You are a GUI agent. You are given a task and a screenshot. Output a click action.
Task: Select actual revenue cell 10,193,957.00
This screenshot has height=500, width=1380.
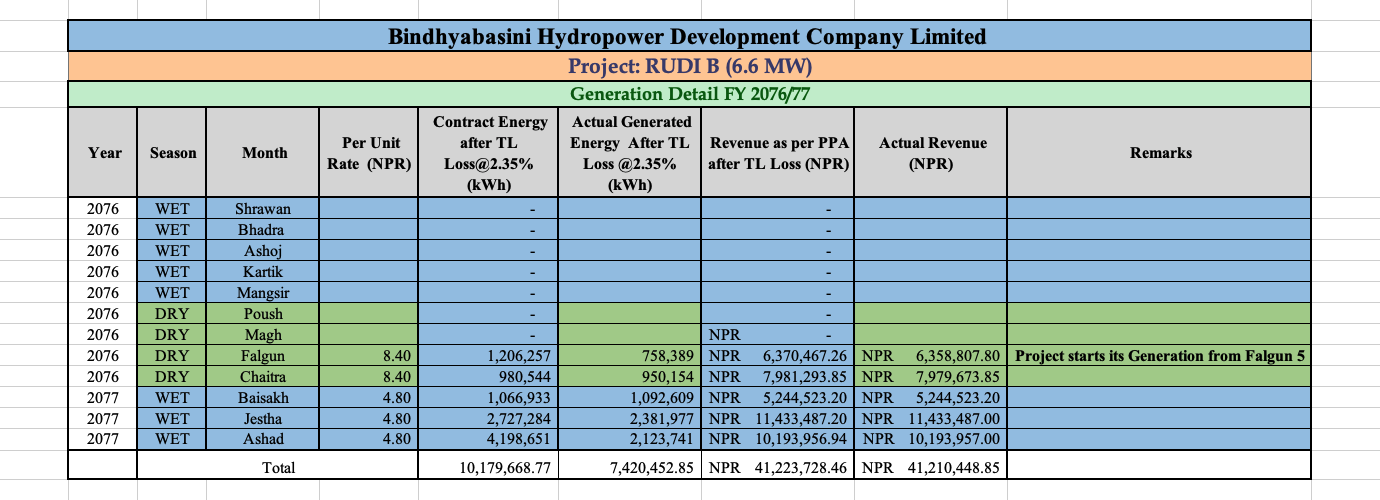(931, 440)
